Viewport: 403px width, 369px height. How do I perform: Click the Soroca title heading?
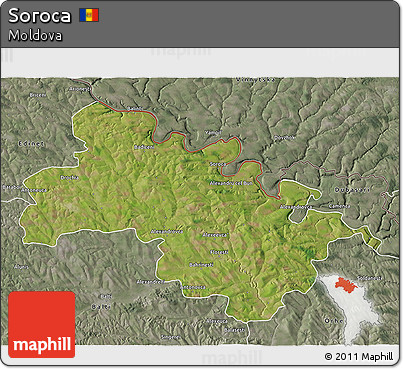(40, 16)
